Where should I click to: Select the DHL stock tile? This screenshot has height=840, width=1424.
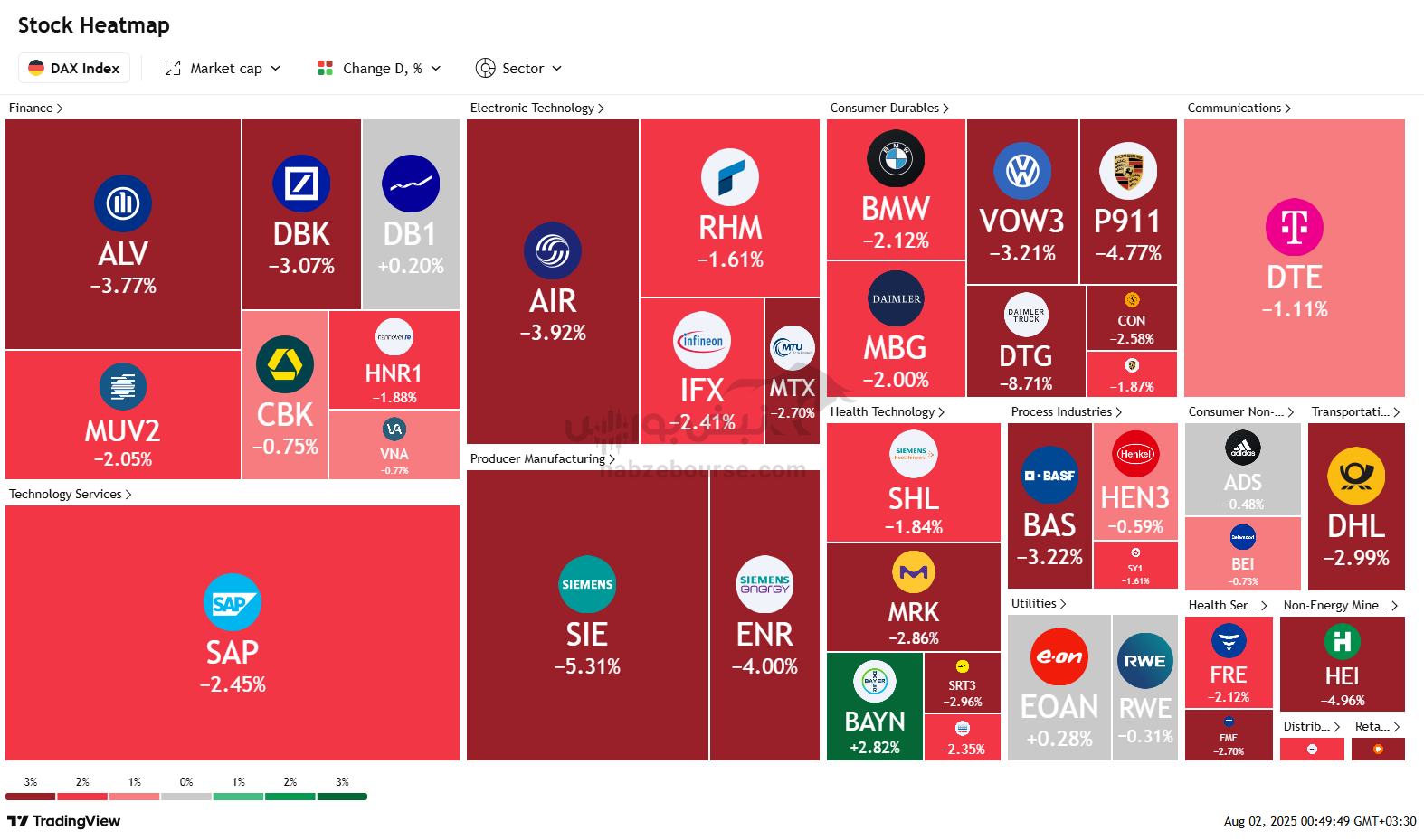[1356, 506]
